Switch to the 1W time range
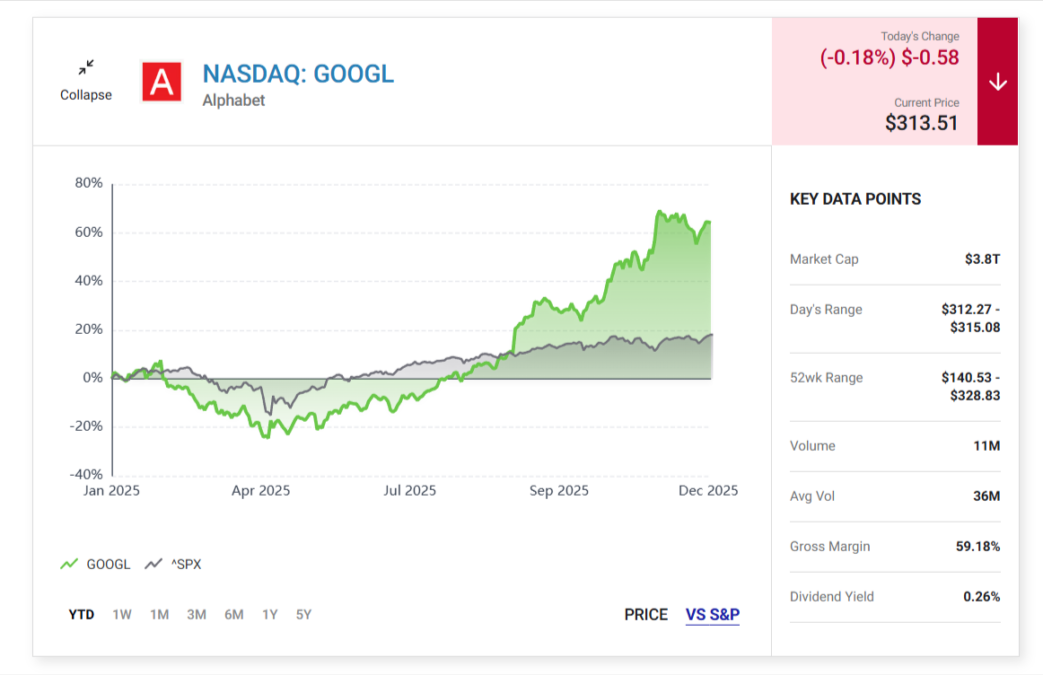 click(x=121, y=614)
